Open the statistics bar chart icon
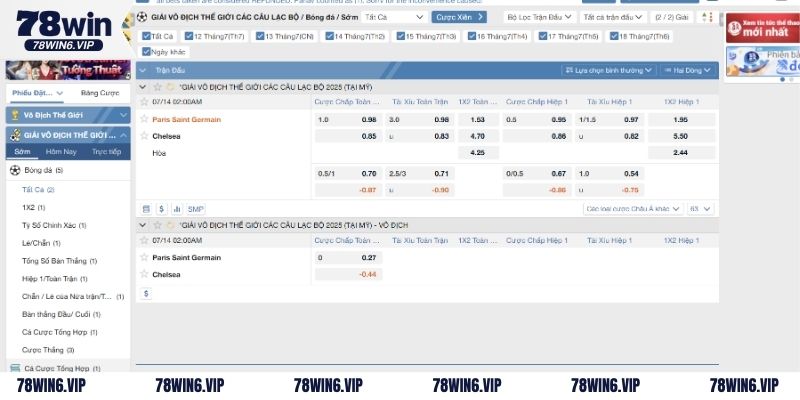 177,209
